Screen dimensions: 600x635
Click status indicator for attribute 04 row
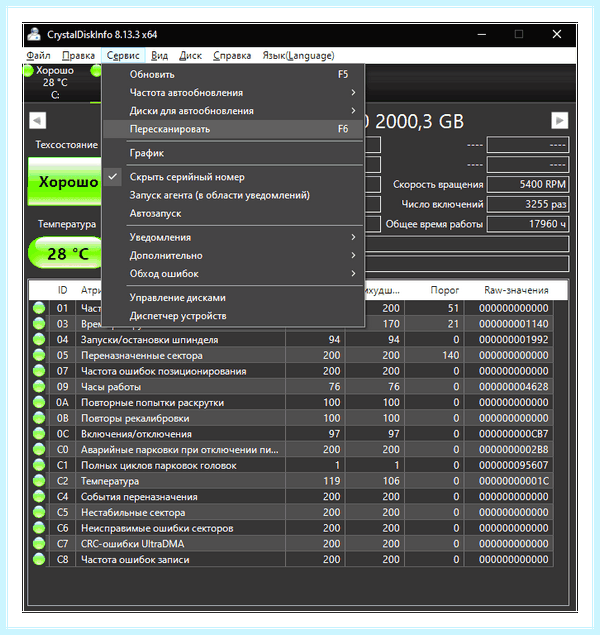39,339
